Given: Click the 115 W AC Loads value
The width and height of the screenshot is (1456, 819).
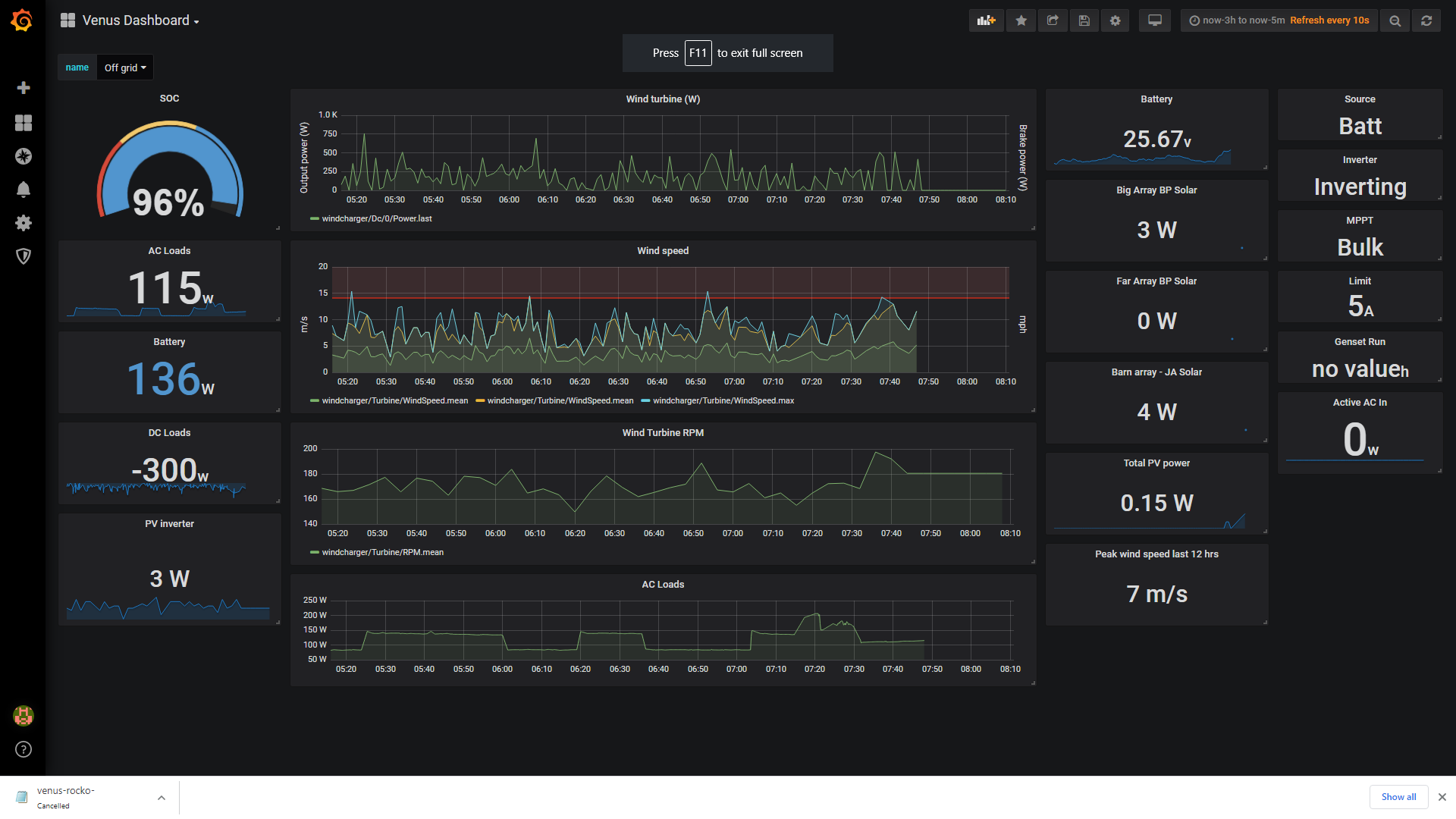Looking at the screenshot, I should pos(171,288).
